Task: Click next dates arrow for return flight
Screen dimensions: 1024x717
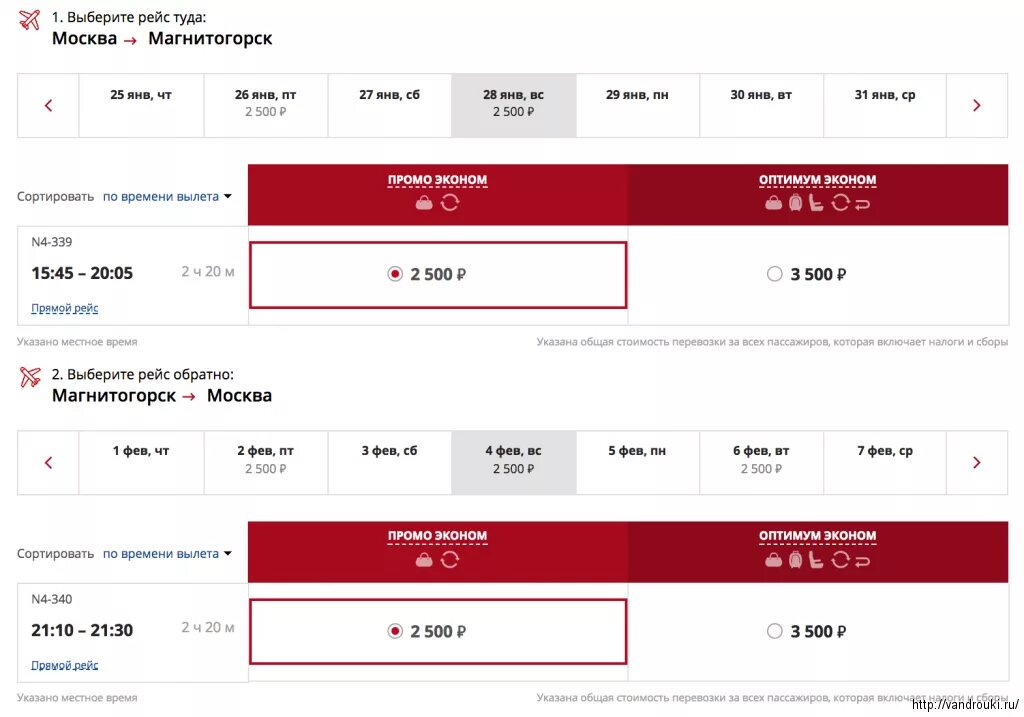Action: [976, 462]
